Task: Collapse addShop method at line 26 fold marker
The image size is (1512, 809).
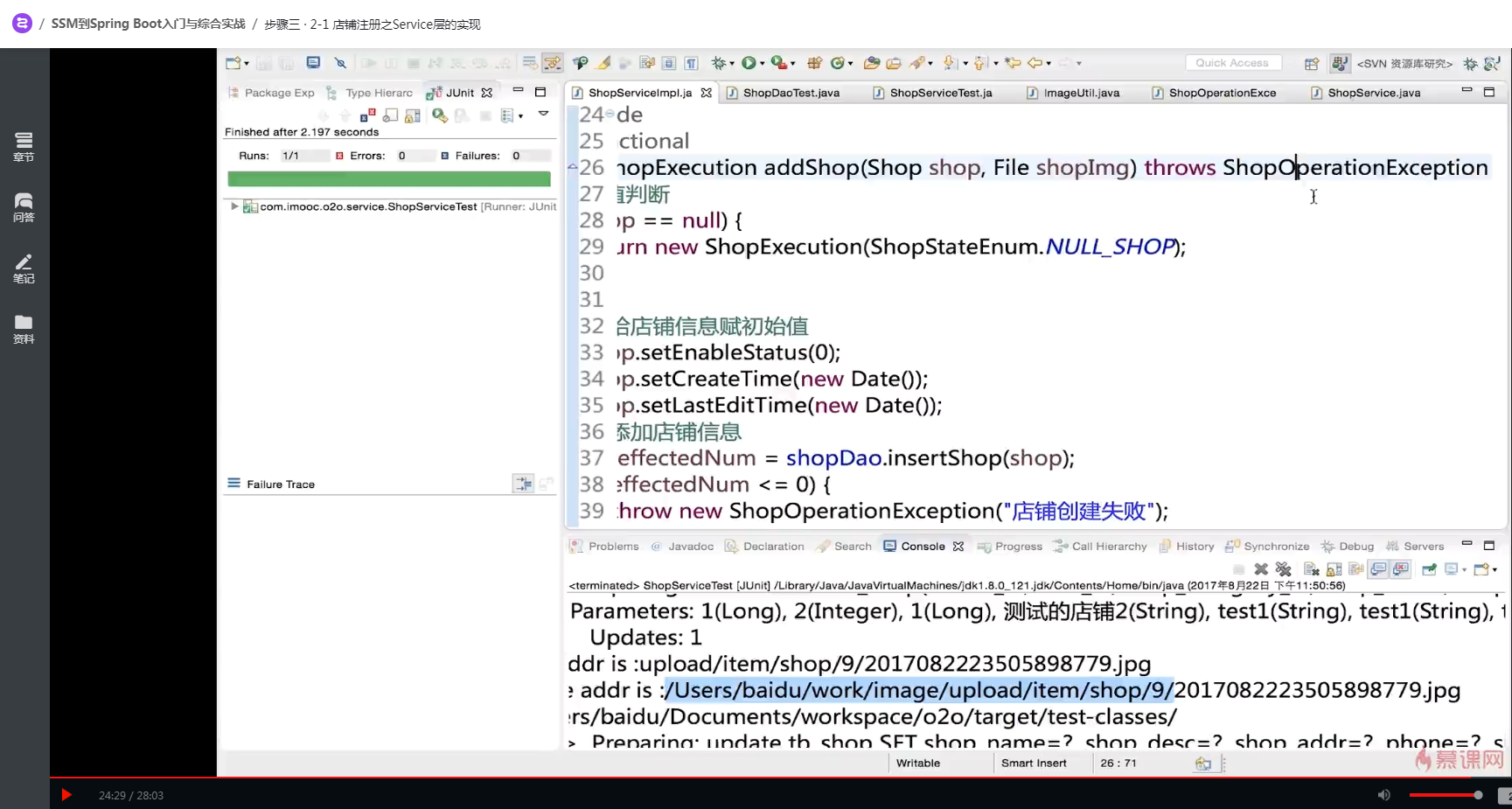Action: coord(572,167)
